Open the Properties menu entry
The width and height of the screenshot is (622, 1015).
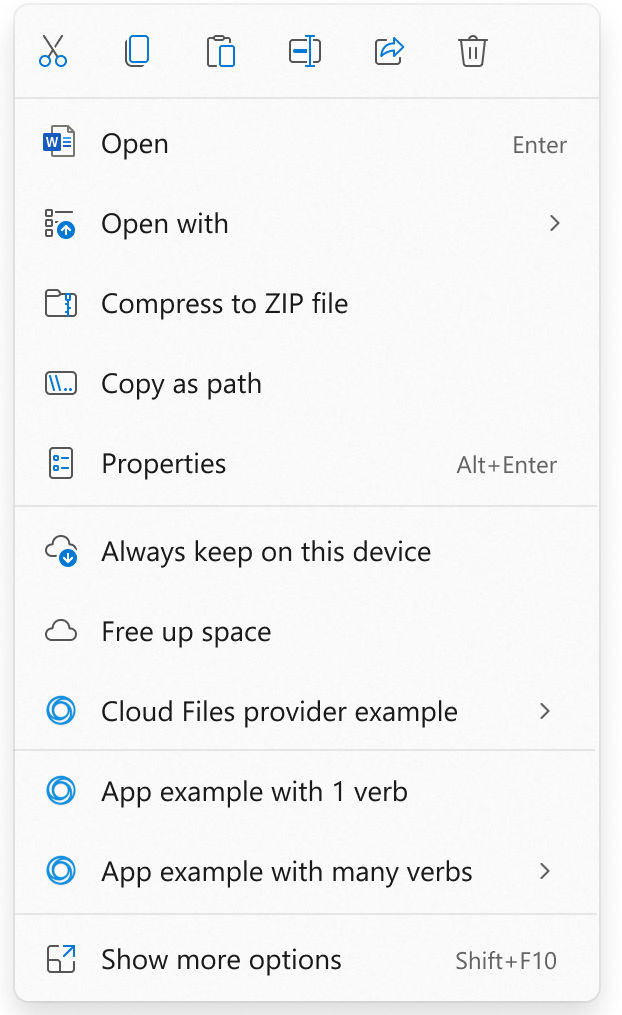[x=163, y=464]
